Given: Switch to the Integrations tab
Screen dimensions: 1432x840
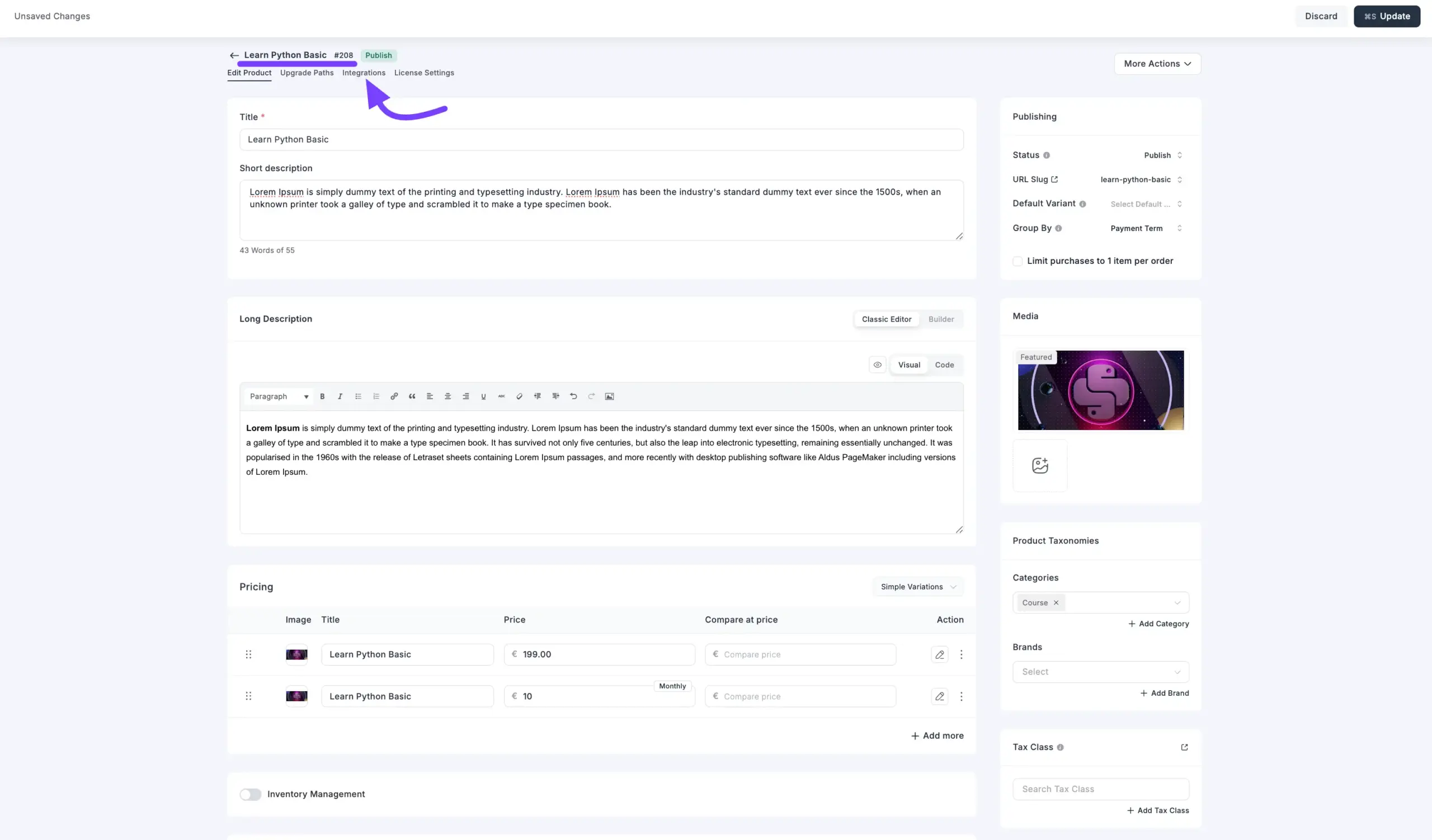Looking at the screenshot, I should [x=364, y=73].
